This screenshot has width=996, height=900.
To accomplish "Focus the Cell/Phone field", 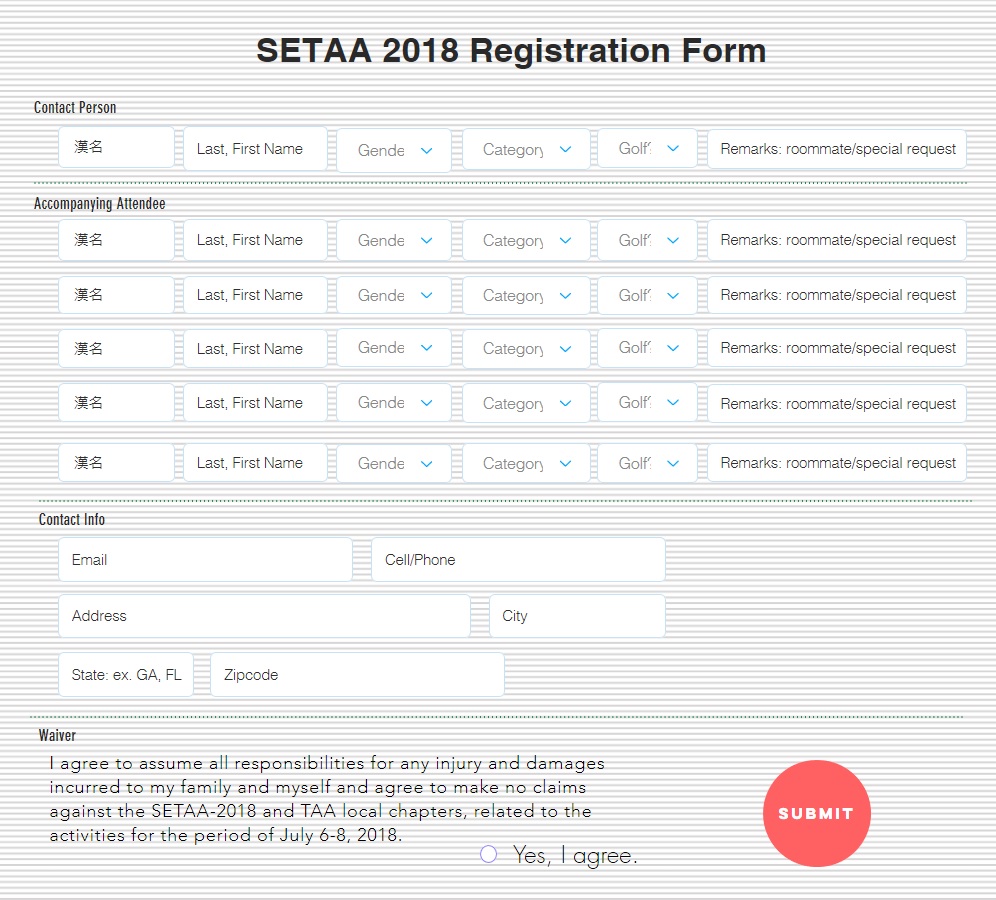I will (518, 560).
